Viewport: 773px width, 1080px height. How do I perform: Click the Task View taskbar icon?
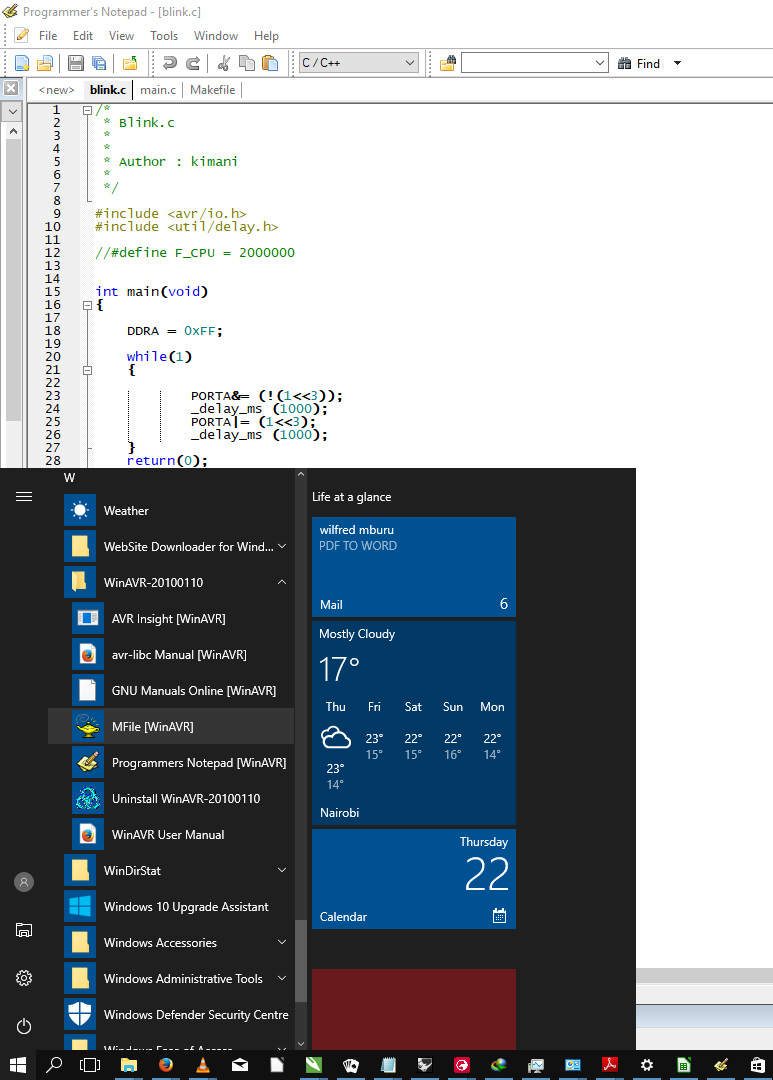(90, 1065)
